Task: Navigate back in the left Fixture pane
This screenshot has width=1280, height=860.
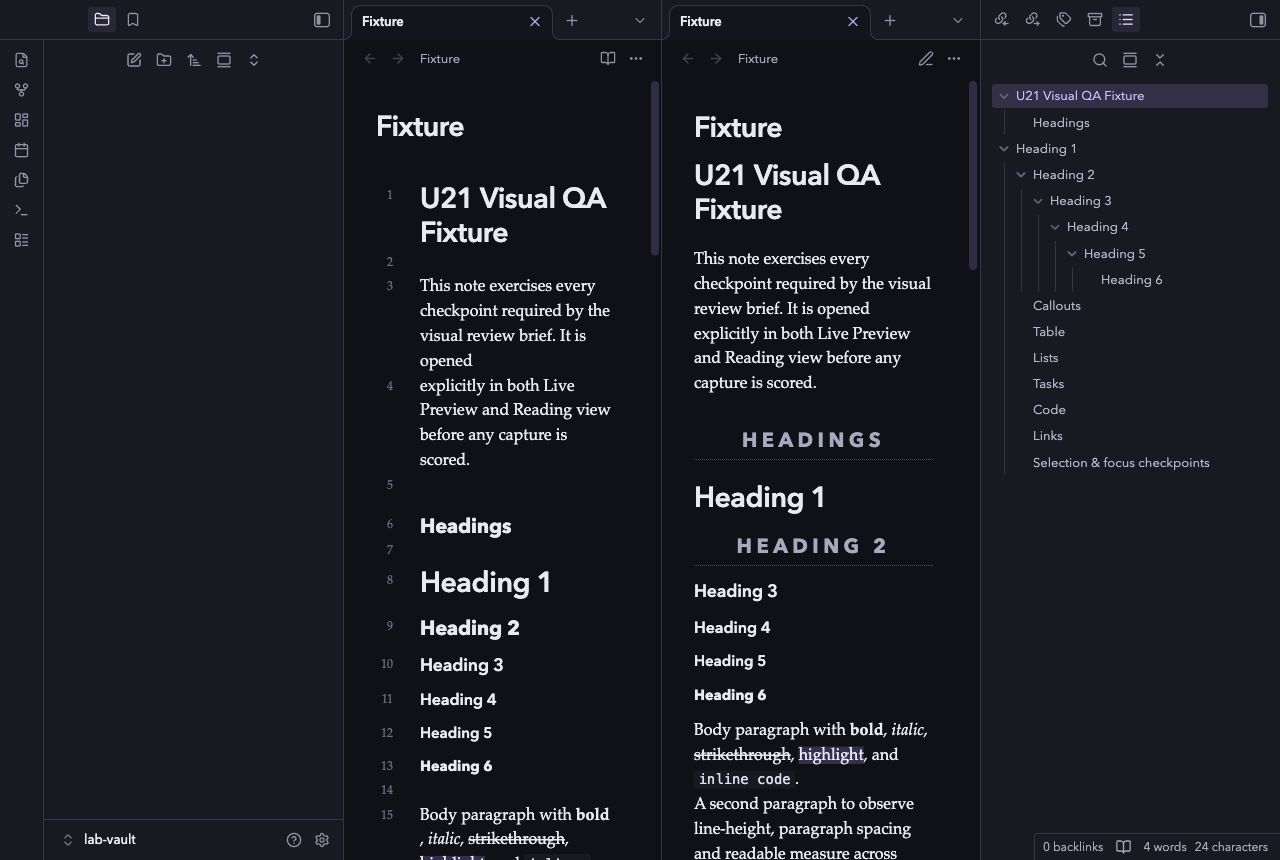Action: 370,59
